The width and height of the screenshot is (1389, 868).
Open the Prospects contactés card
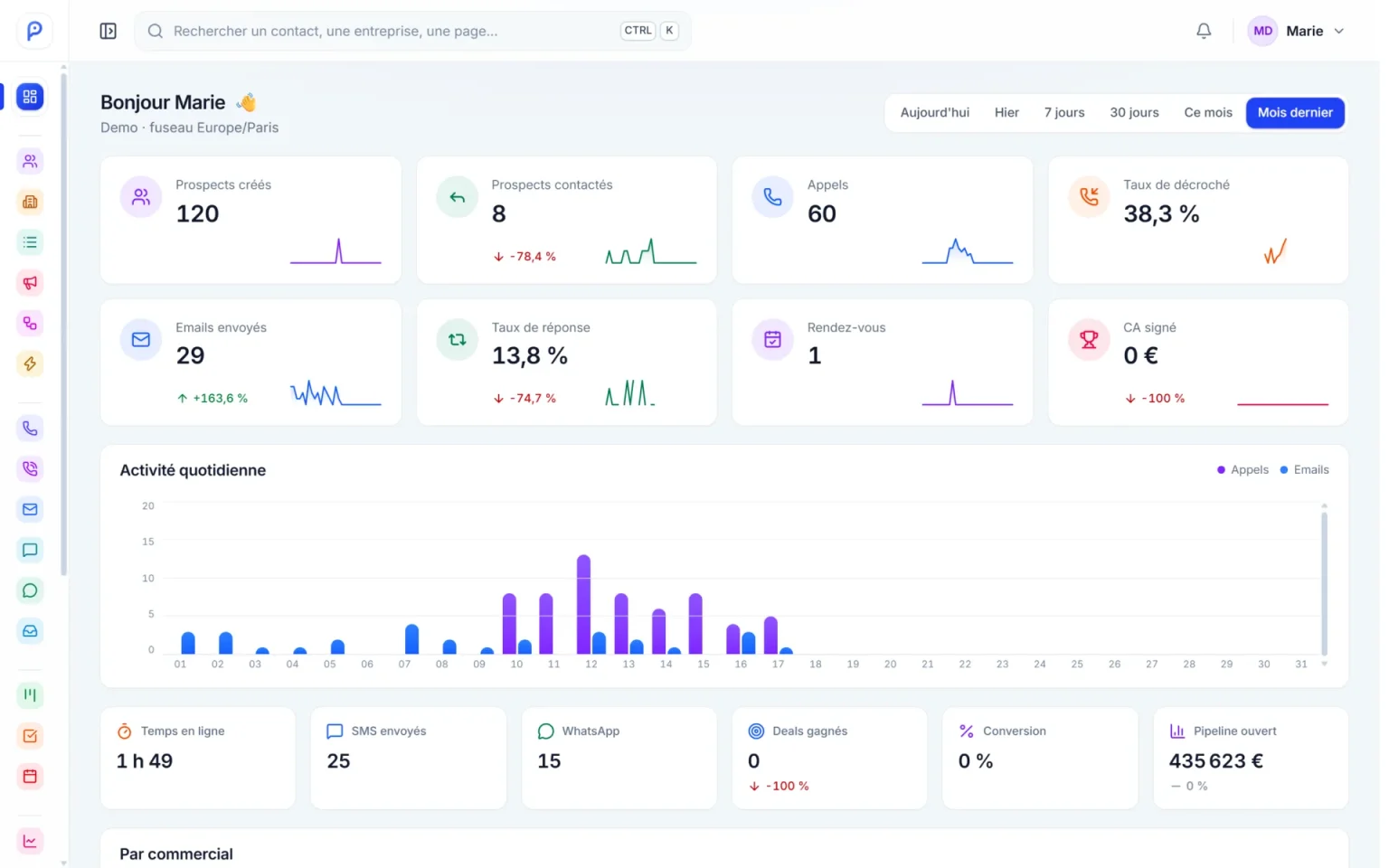pos(566,220)
